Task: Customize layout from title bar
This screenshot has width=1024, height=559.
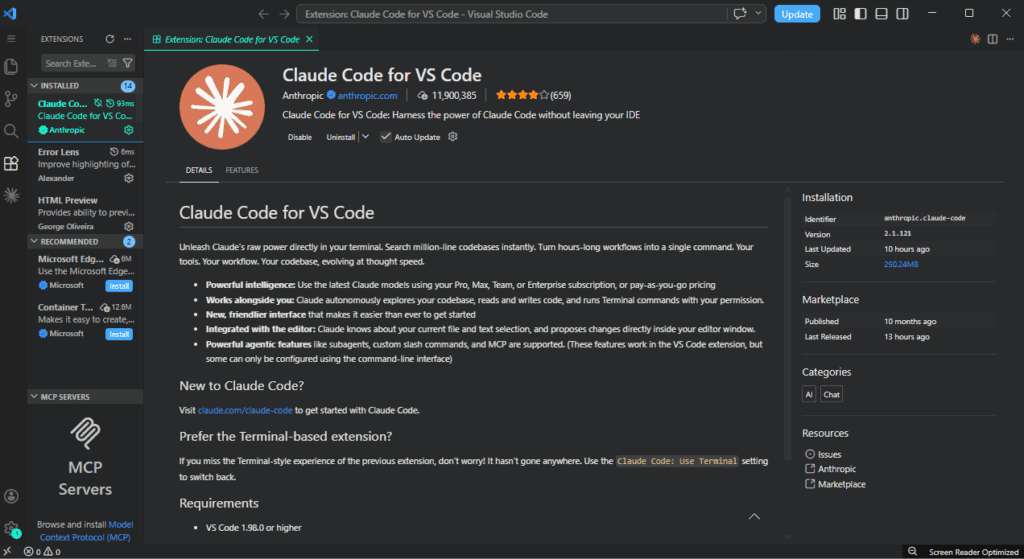Action: [840, 14]
